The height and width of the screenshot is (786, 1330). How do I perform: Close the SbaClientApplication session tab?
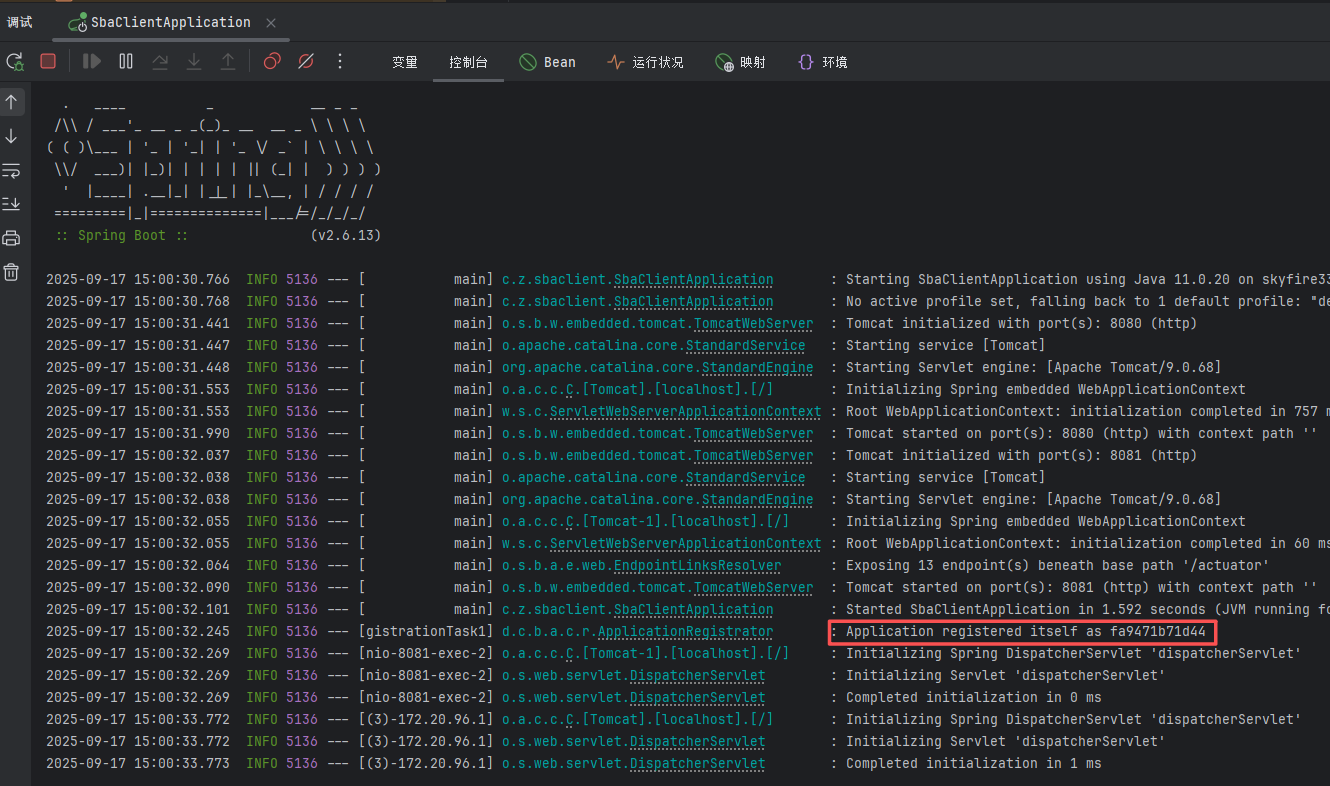270,22
